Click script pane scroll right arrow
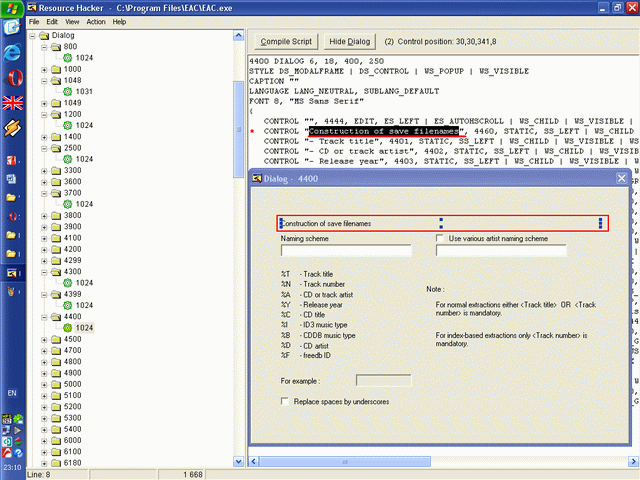The width and height of the screenshot is (640, 480). tap(633, 462)
